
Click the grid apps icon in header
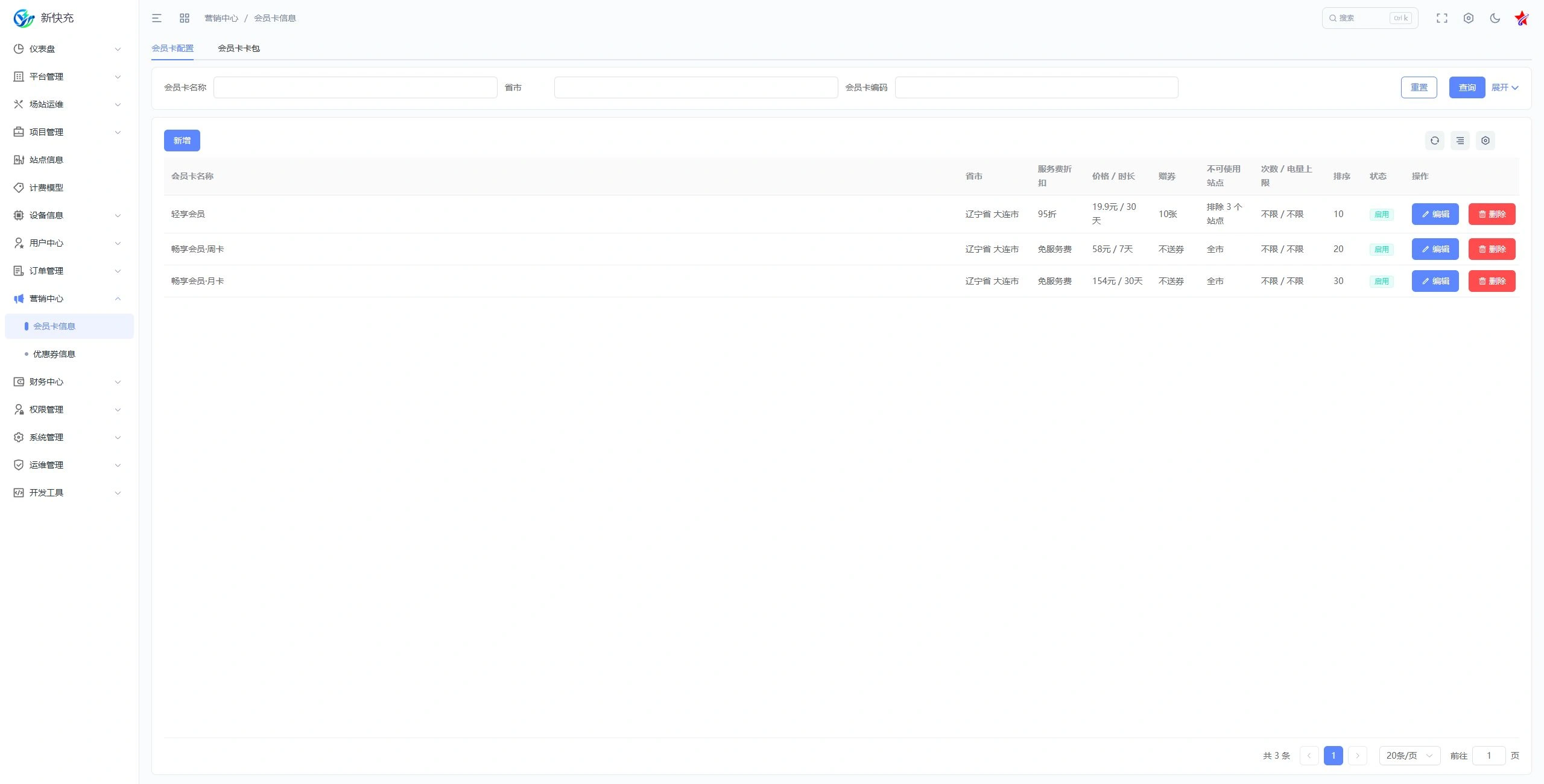coord(185,18)
